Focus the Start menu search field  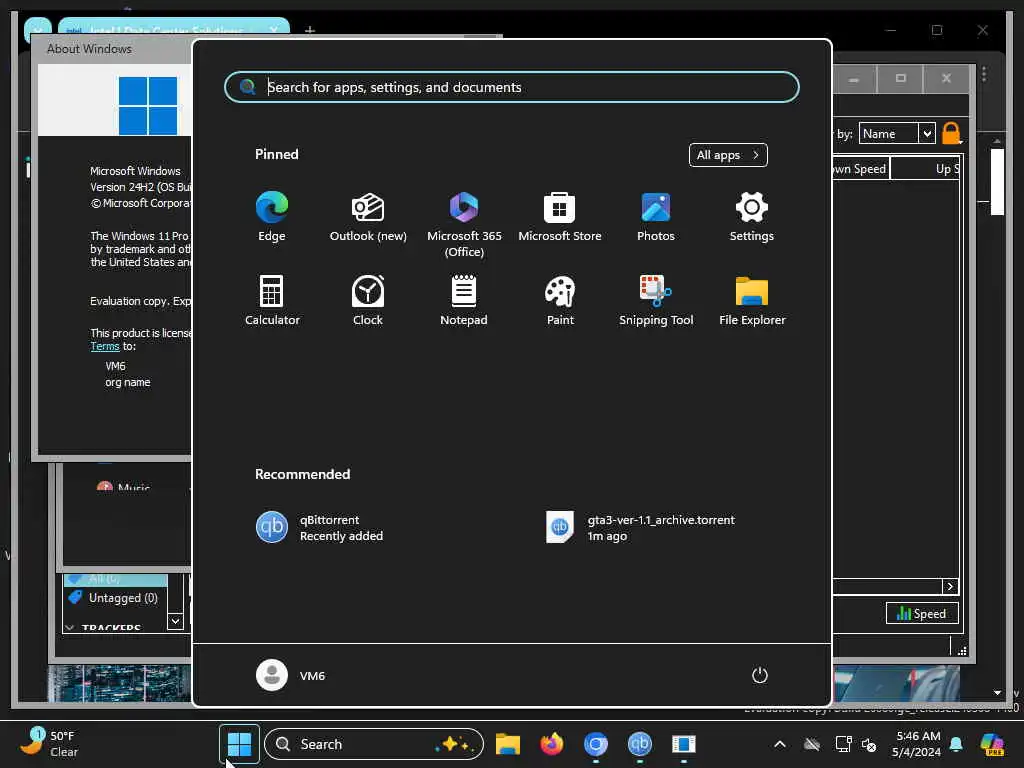511,87
